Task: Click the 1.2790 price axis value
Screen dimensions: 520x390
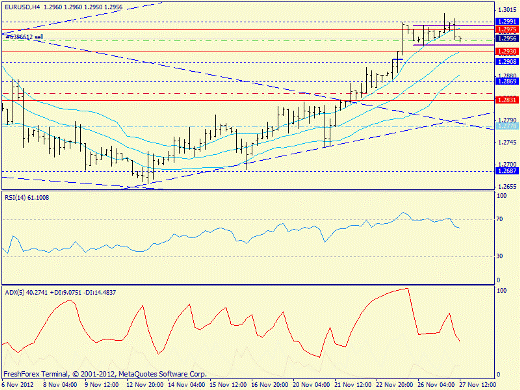Action: click(x=507, y=120)
